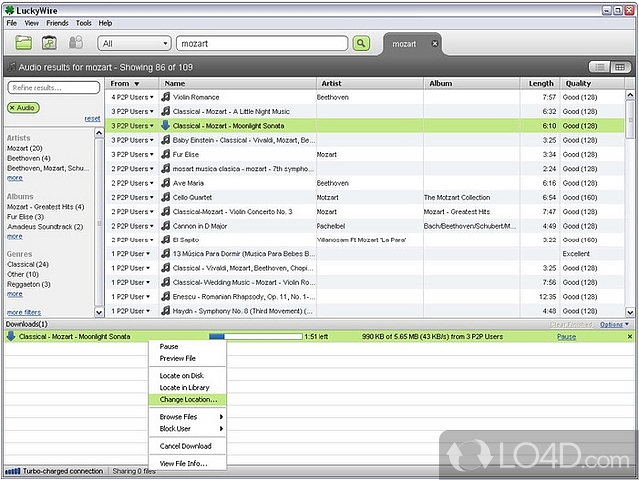
Task: Click the Pause link in downloads row
Action: [x=566, y=337]
